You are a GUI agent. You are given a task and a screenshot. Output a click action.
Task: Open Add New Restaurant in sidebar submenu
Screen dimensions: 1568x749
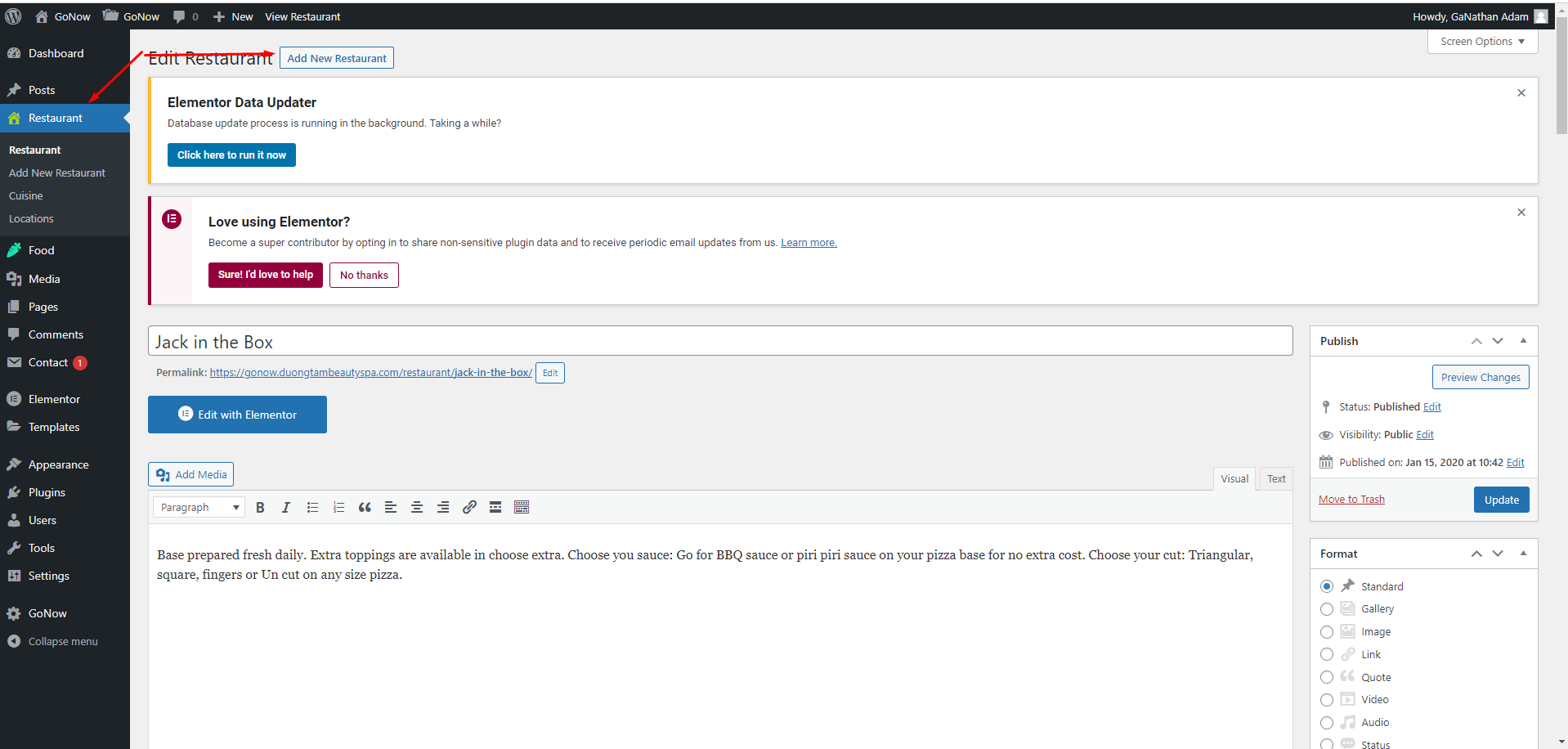[x=57, y=173]
